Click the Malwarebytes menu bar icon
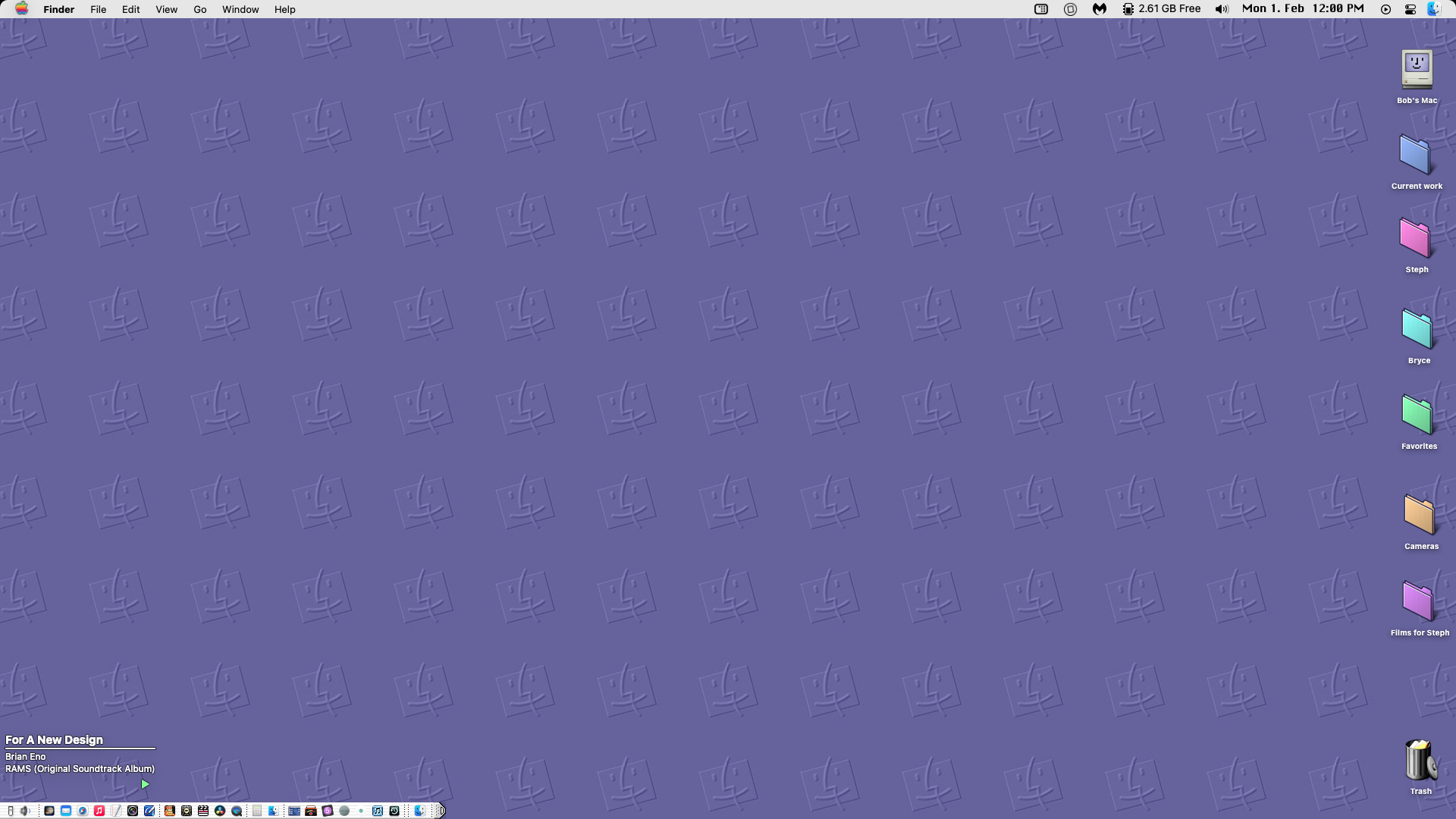The height and width of the screenshot is (819, 1456). click(1099, 9)
